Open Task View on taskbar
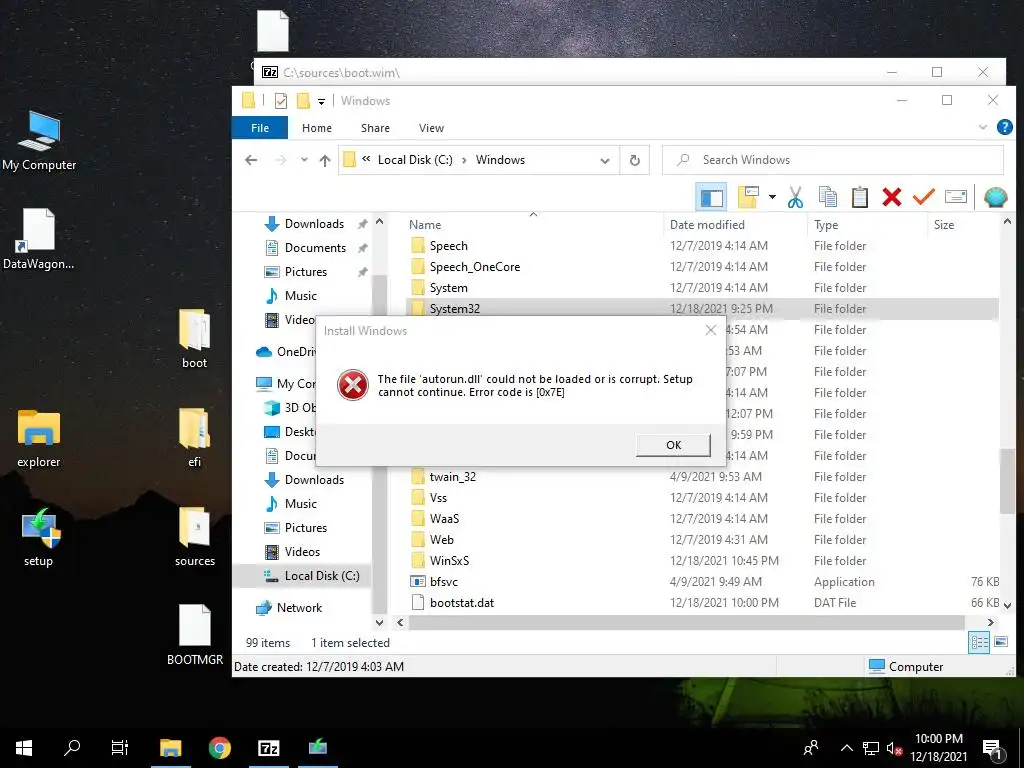This screenshot has height=768, width=1024. [120, 748]
